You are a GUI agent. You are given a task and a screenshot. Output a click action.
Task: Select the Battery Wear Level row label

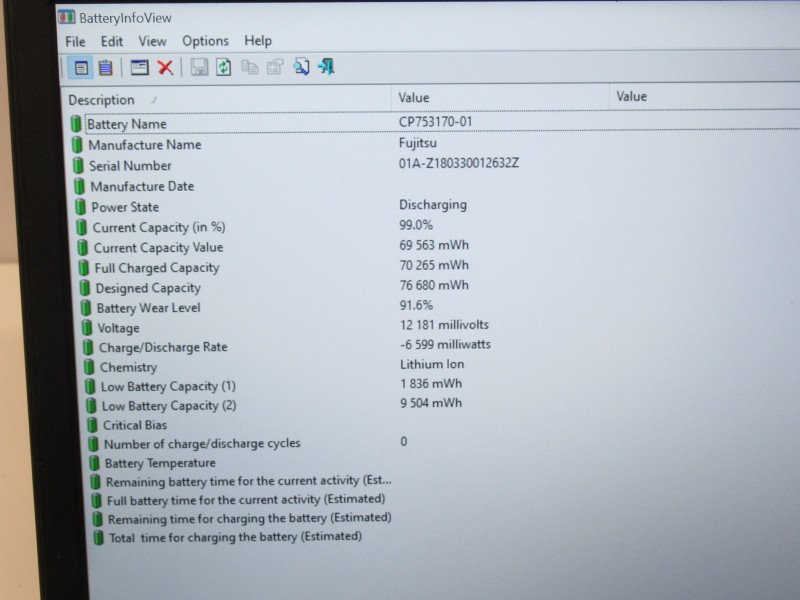pyautogui.click(x=148, y=308)
